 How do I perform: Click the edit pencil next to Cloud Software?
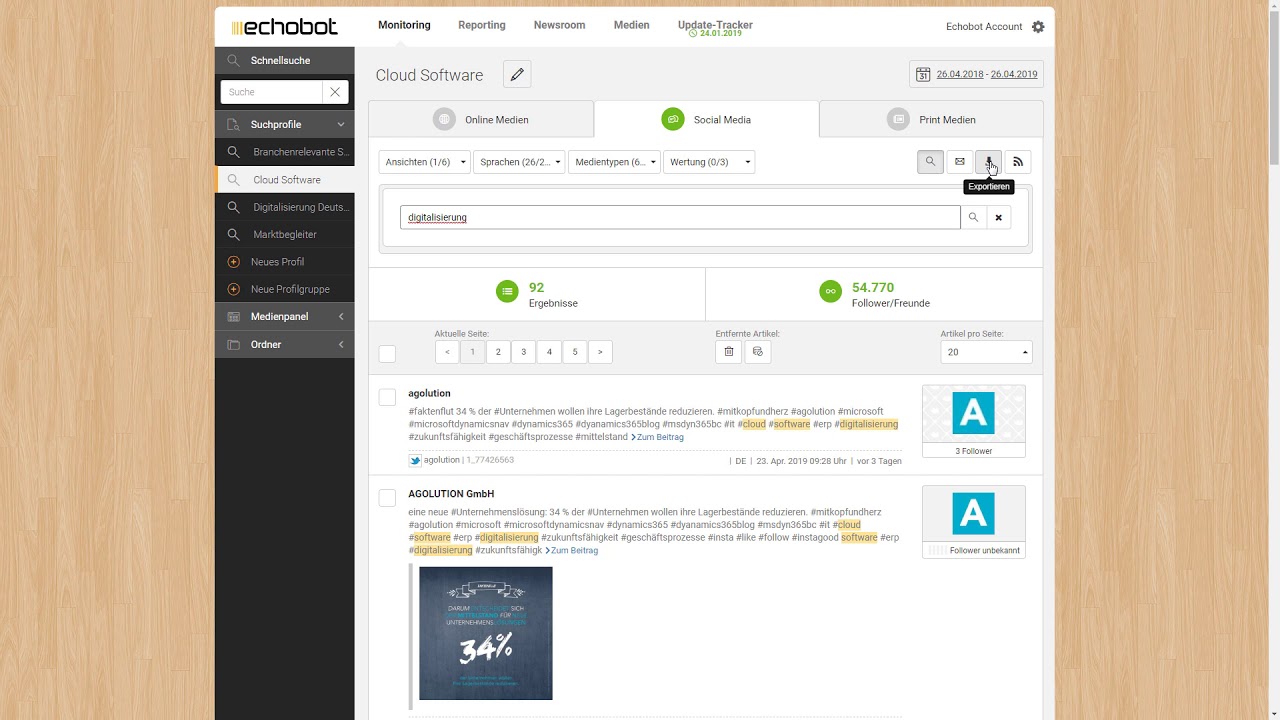(x=517, y=74)
